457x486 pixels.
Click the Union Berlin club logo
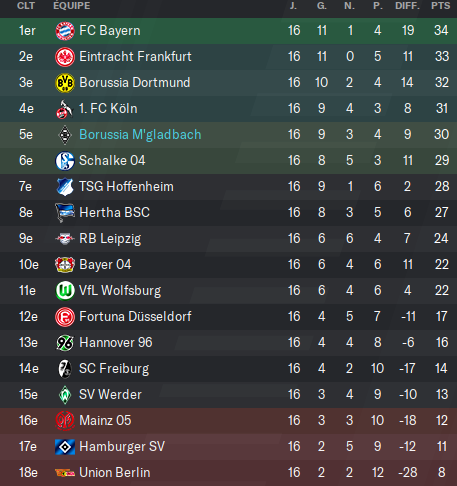coord(65,473)
